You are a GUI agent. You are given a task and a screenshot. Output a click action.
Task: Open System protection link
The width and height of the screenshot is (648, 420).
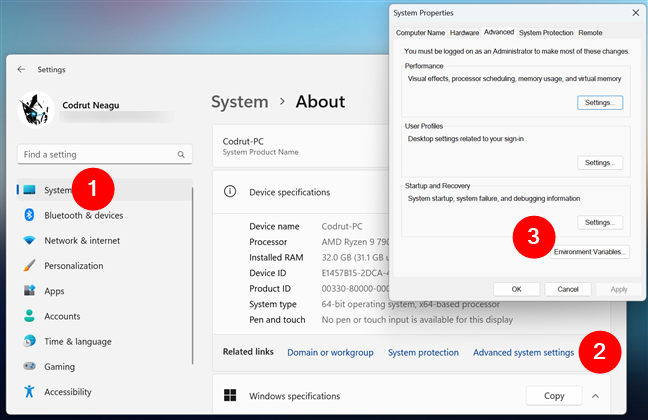pyautogui.click(x=423, y=352)
